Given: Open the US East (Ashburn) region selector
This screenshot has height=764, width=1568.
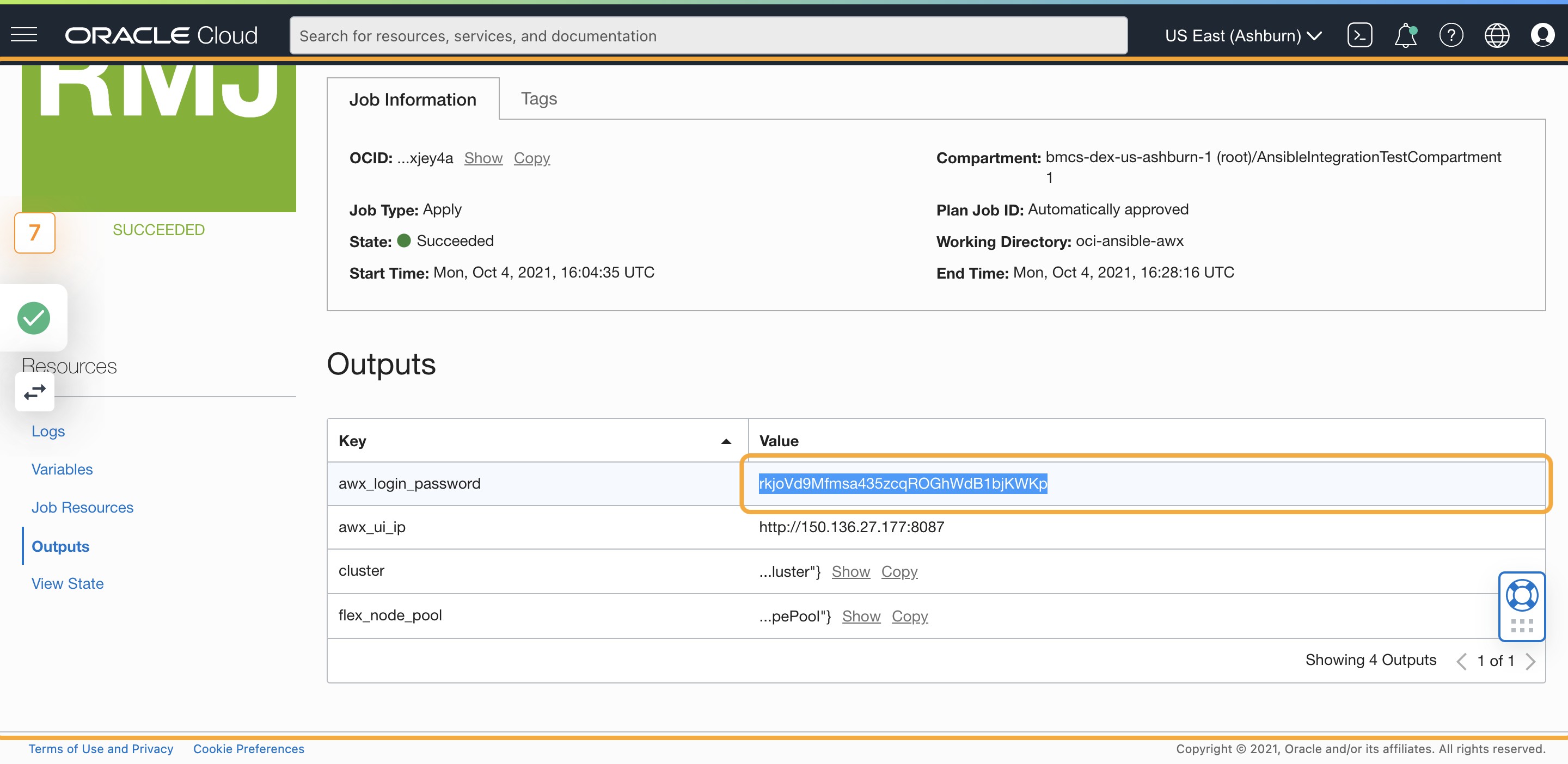Looking at the screenshot, I should (x=1243, y=35).
